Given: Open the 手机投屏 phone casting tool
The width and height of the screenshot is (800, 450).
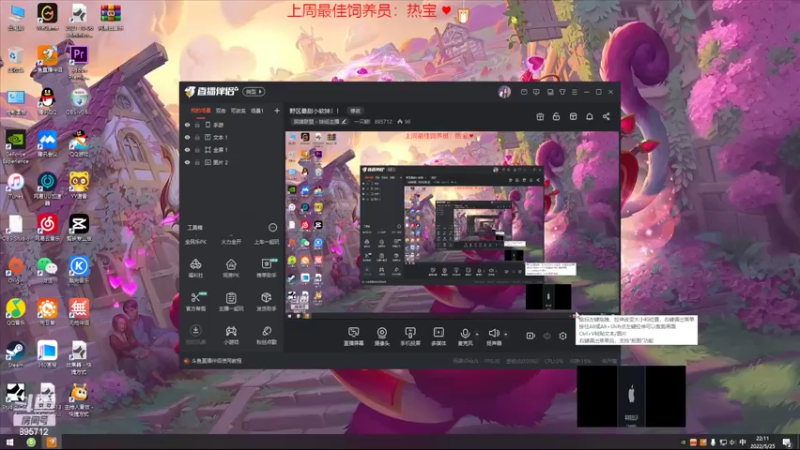Looking at the screenshot, I should tap(410, 337).
